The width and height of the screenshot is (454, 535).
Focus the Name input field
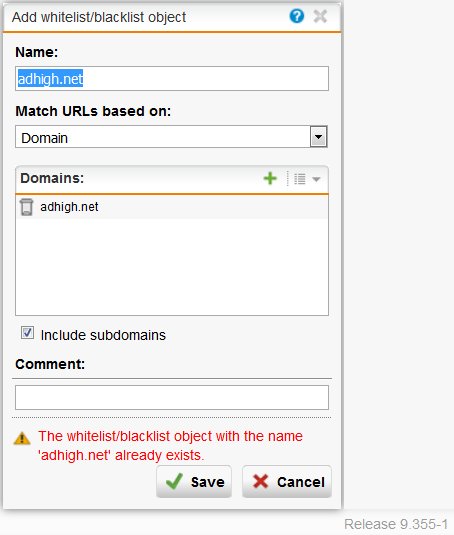tap(172, 79)
